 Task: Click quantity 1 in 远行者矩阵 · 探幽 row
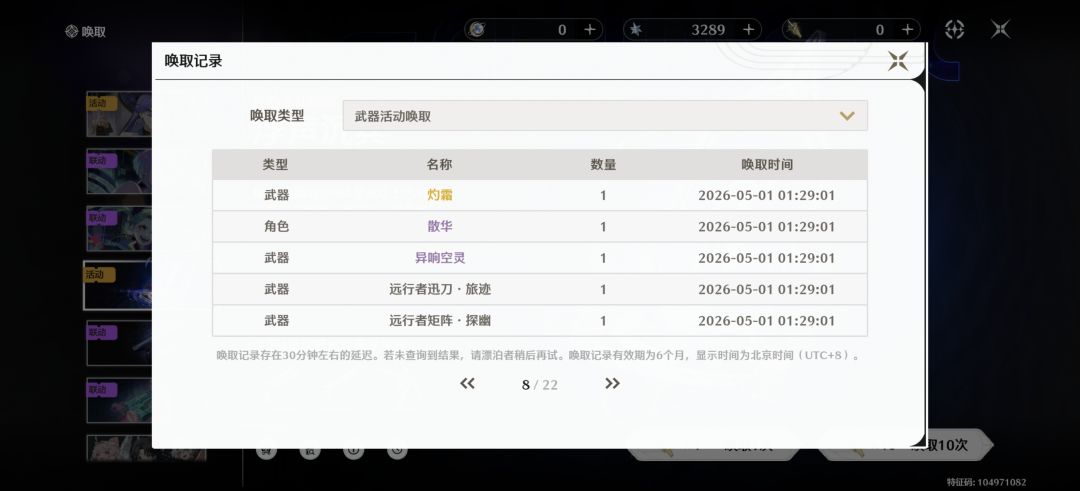(603, 321)
